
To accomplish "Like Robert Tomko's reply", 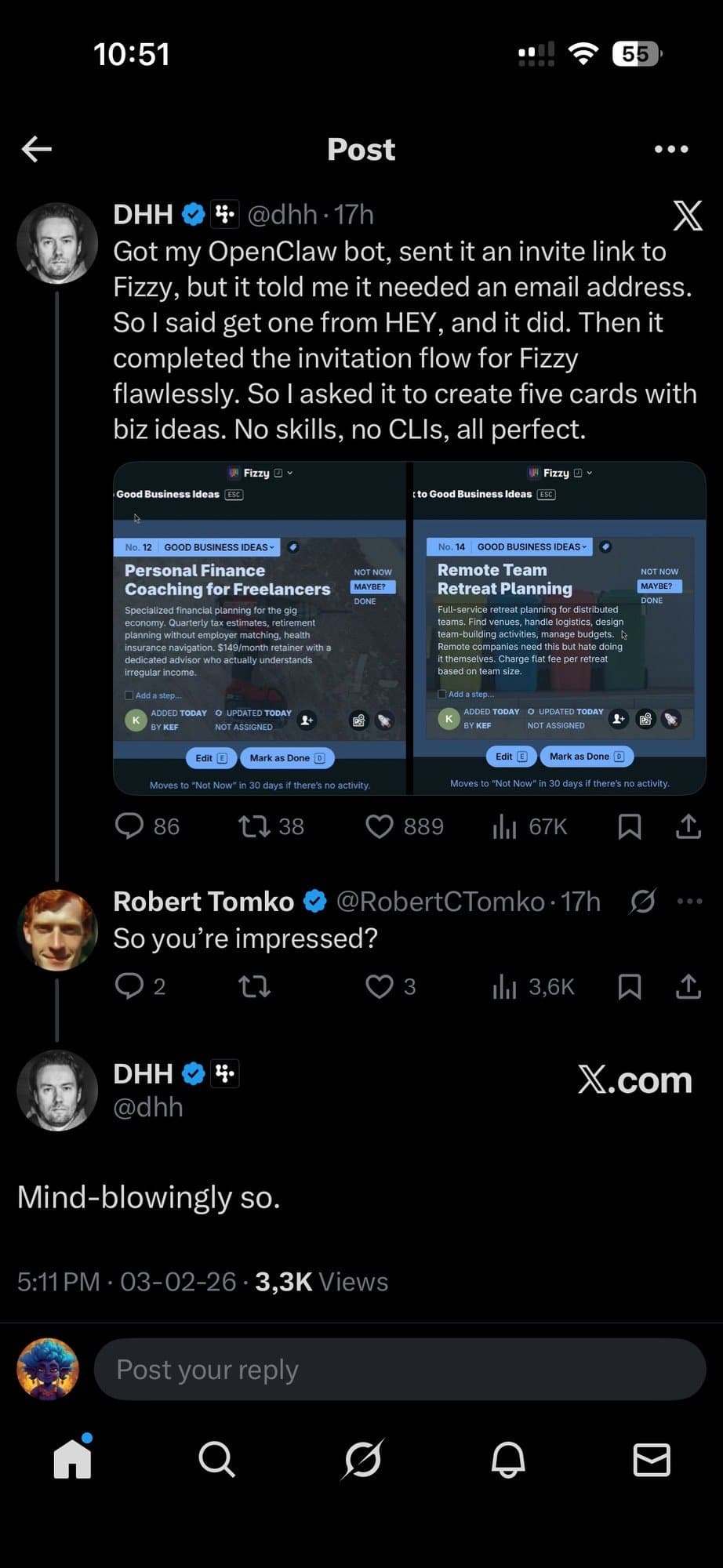I will pyautogui.click(x=380, y=986).
